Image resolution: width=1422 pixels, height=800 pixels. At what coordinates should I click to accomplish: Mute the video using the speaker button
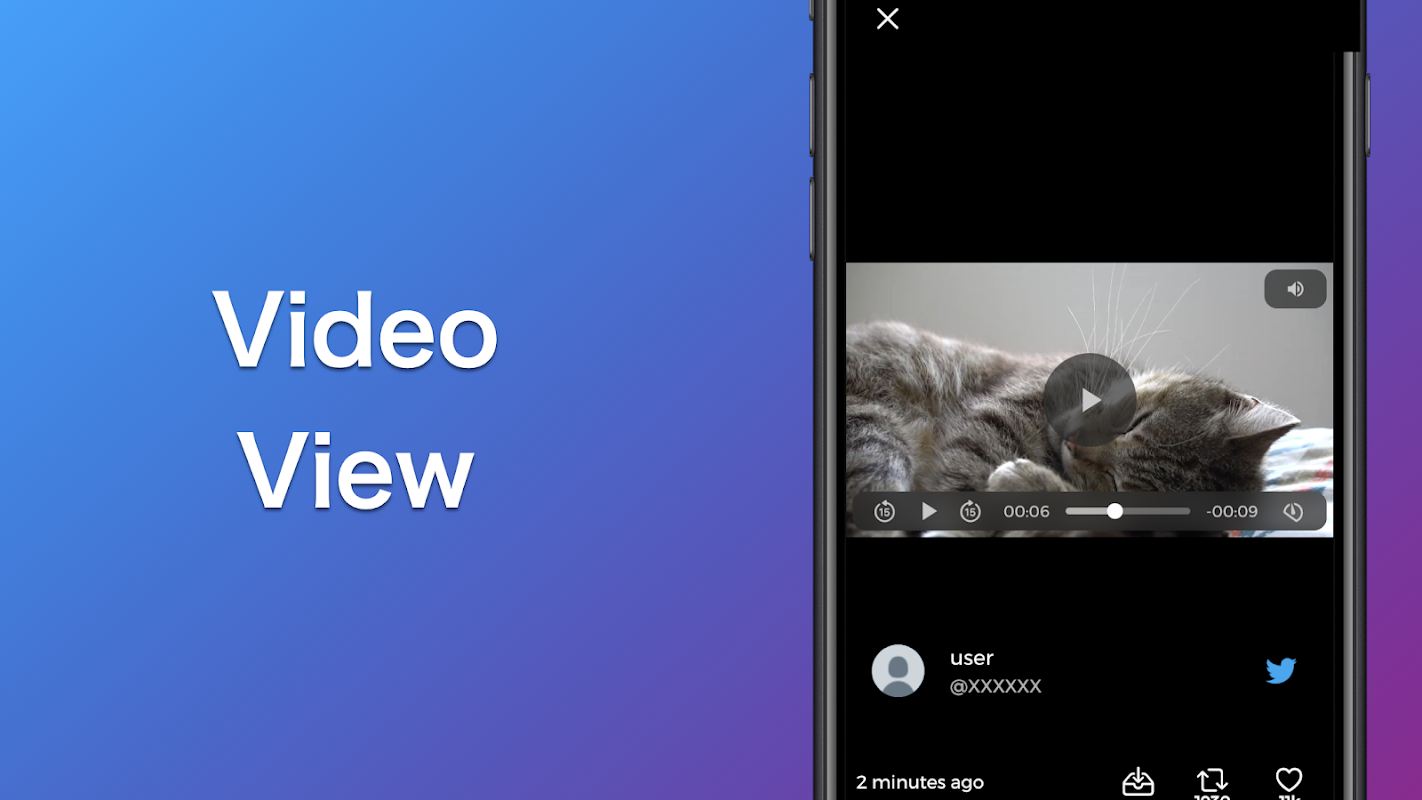coord(1295,289)
